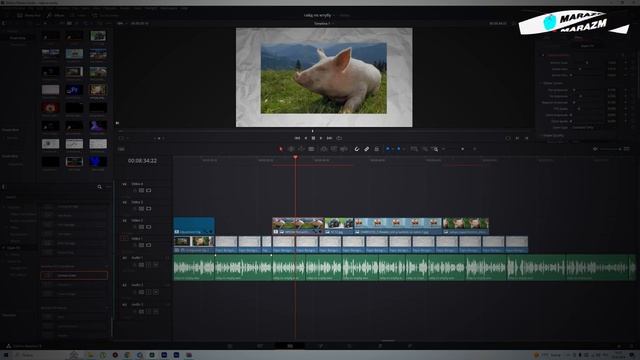Lock the Video 4 track

click(135, 191)
